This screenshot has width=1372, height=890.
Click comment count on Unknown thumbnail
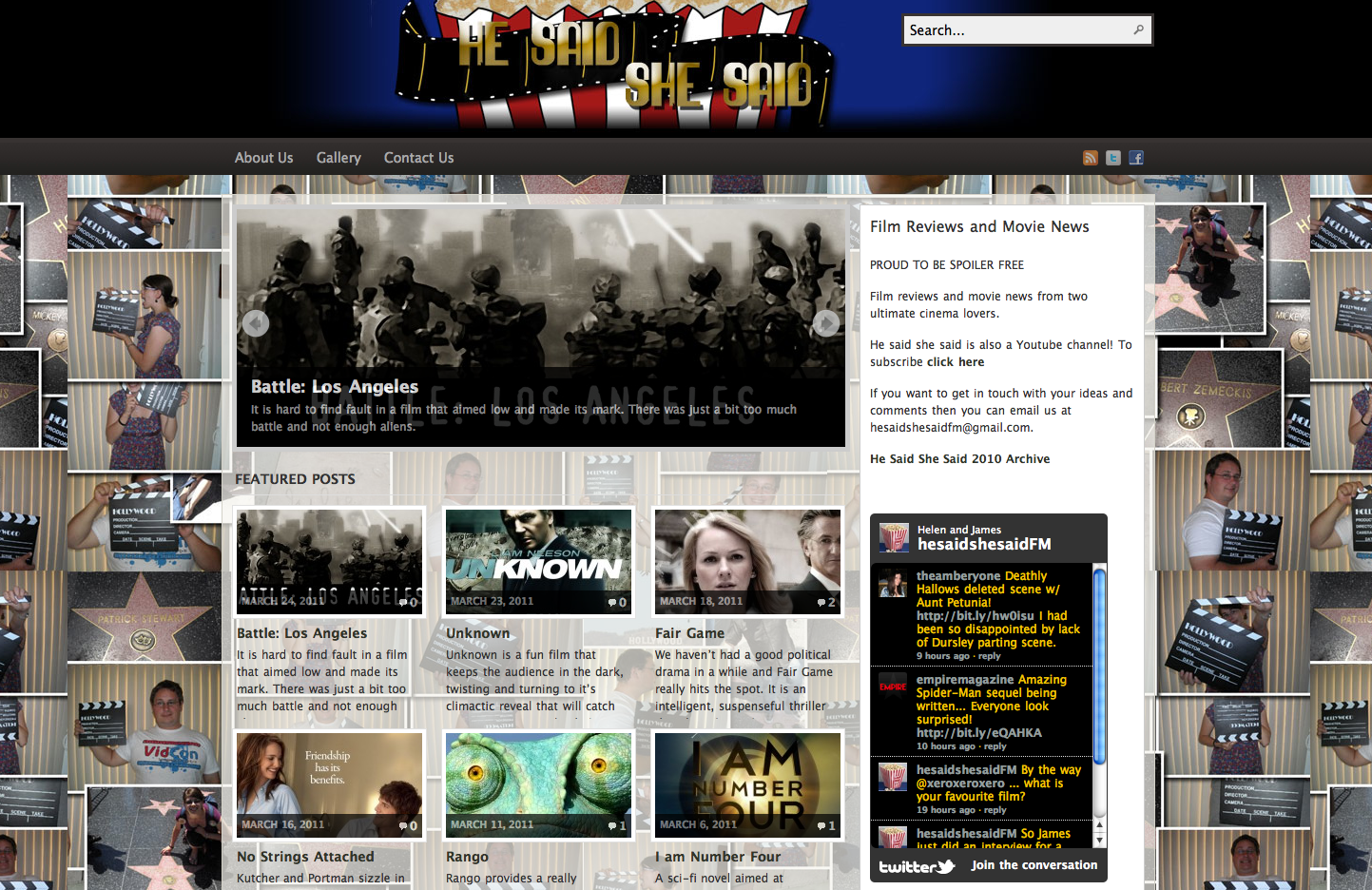coord(617,602)
